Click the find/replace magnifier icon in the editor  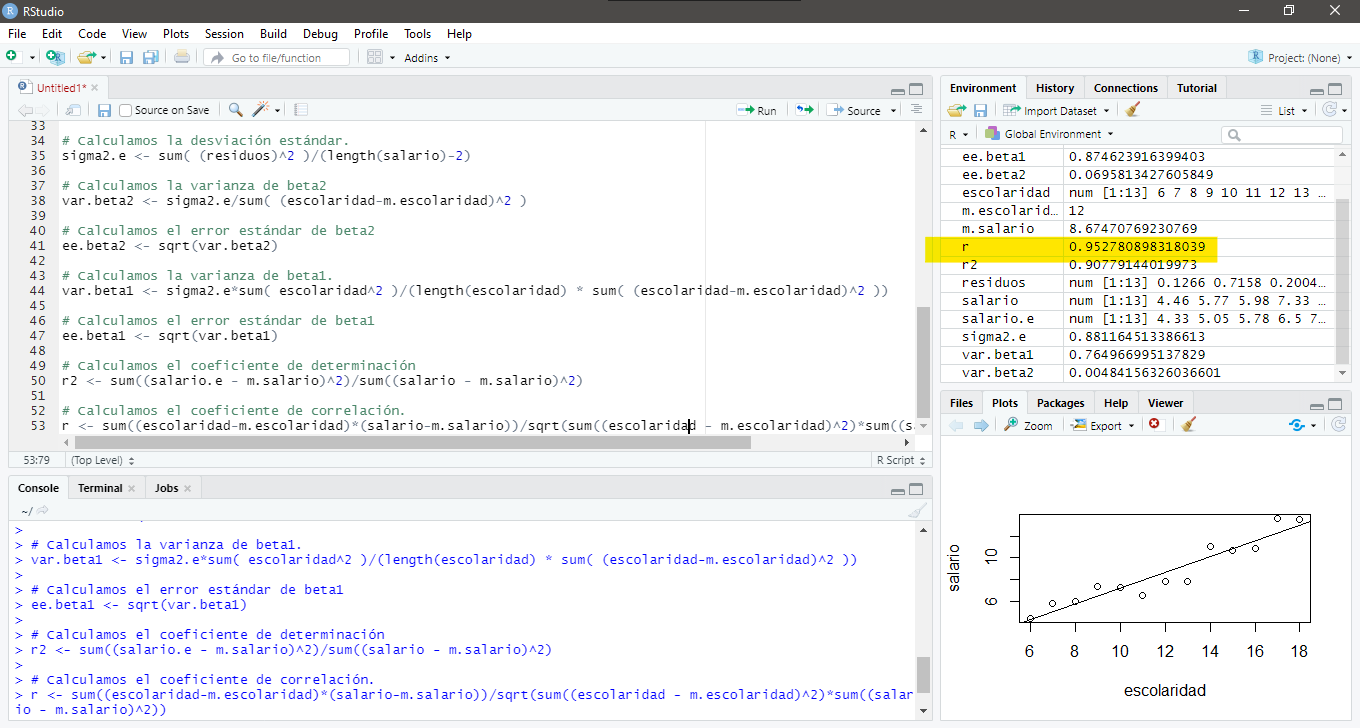click(235, 110)
